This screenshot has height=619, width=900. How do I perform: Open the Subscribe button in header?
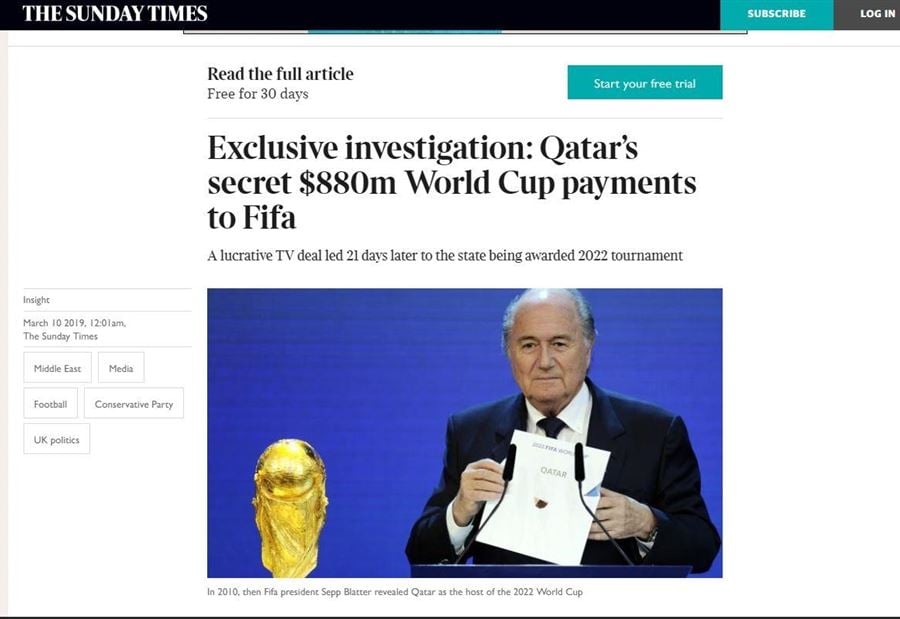(x=777, y=14)
